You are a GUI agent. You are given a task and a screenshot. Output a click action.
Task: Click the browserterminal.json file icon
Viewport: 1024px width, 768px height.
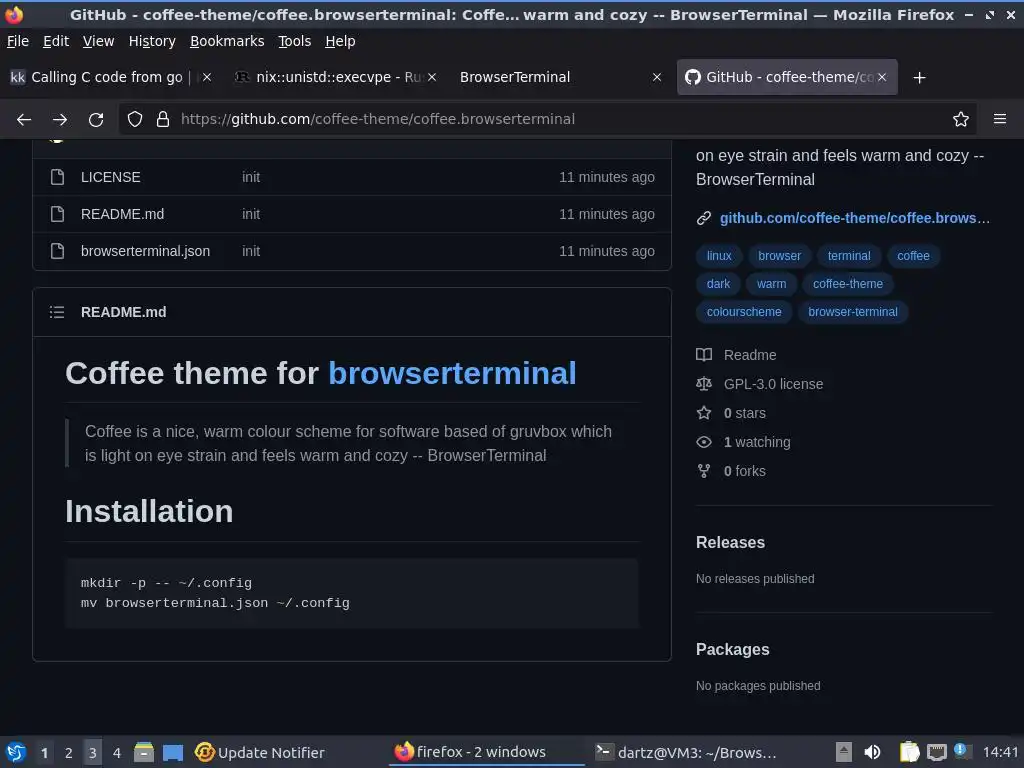pyautogui.click(x=57, y=251)
